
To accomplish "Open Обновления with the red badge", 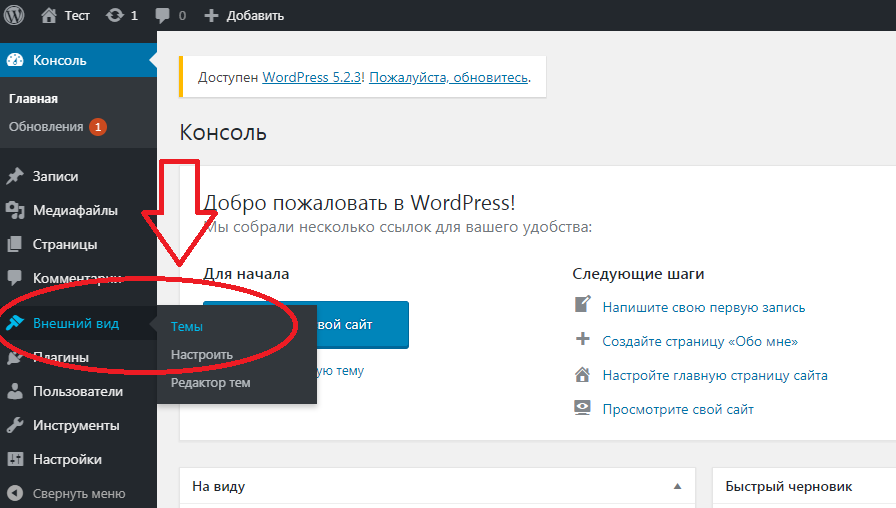I will (x=46, y=127).
